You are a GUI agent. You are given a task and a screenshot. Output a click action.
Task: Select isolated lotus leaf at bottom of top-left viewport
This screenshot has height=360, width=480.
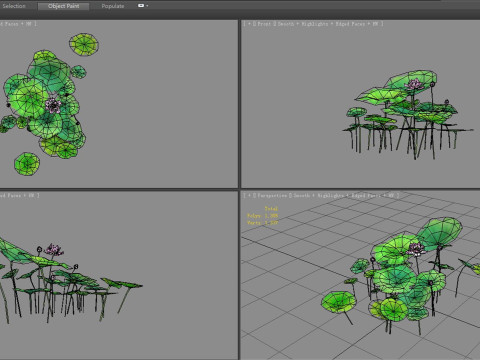pyautogui.click(x=27, y=164)
